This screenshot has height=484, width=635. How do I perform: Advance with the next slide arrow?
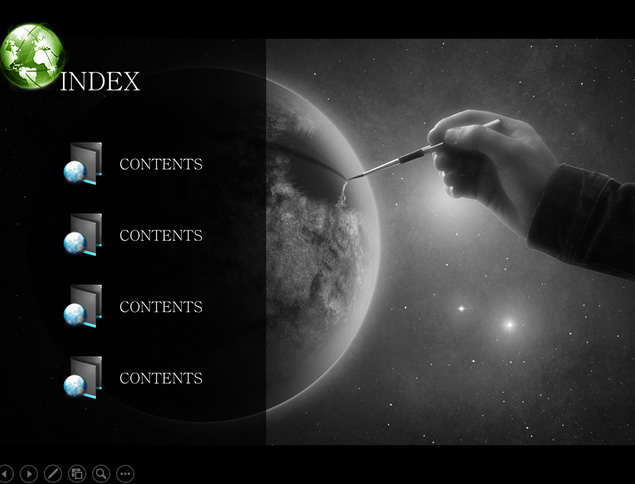click(29, 473)
